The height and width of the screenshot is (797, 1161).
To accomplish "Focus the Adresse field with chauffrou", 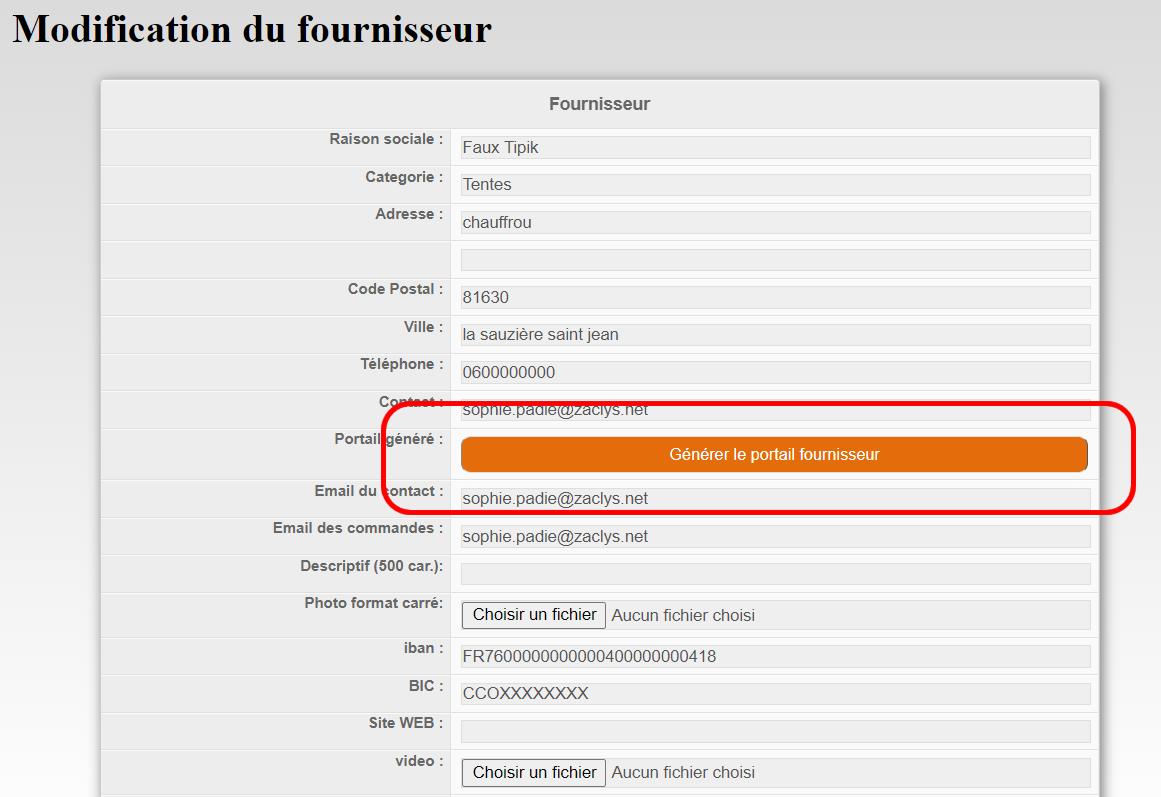I will click(x=775, y=222).
